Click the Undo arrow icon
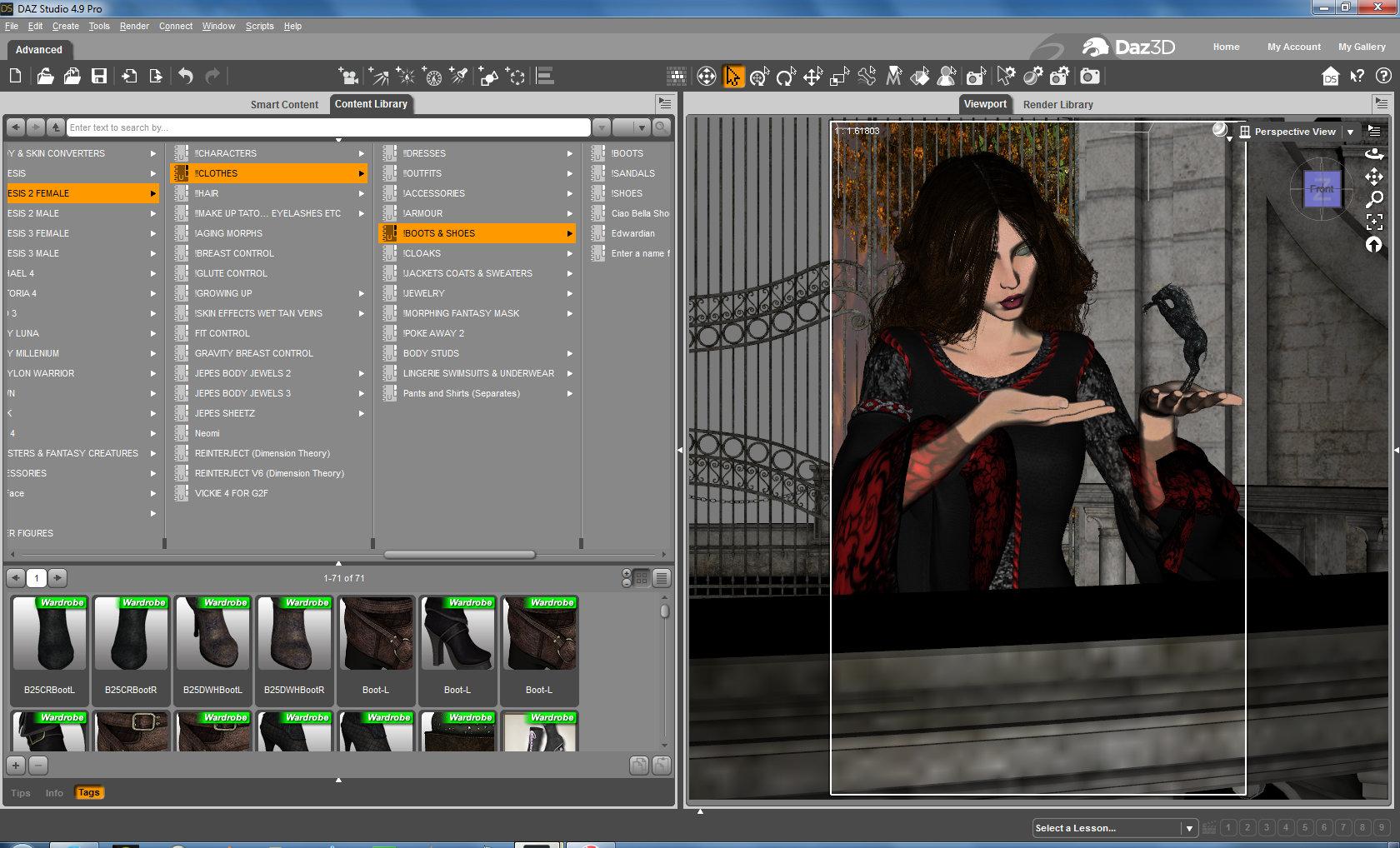 click(185, 77)
